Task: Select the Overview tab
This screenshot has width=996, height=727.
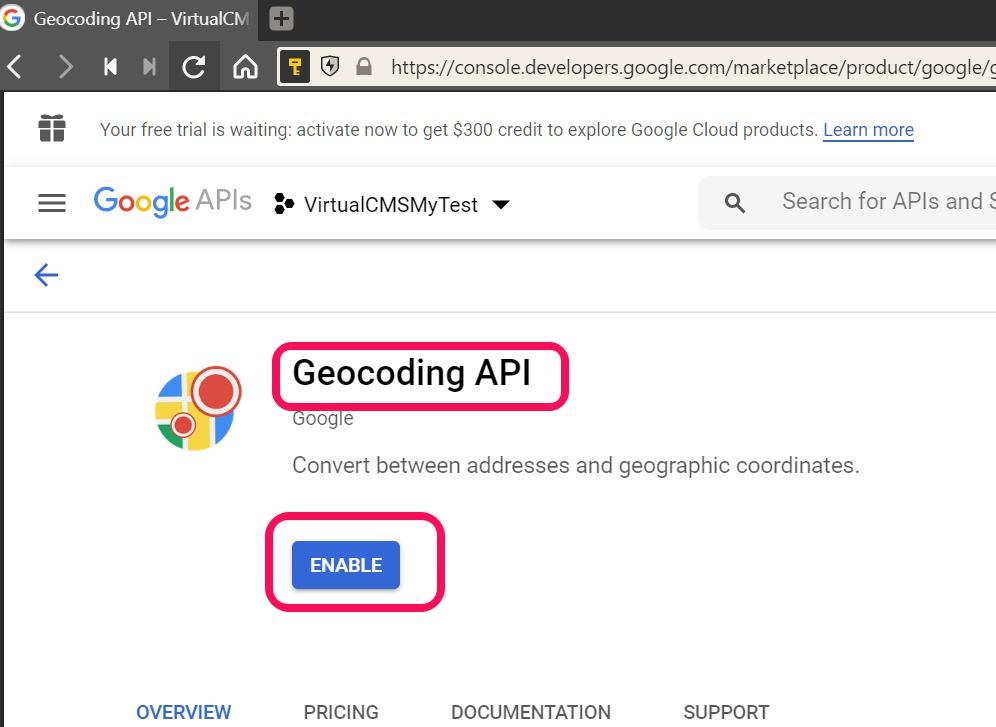Action: pyautogui.click(x=183, y=712)
